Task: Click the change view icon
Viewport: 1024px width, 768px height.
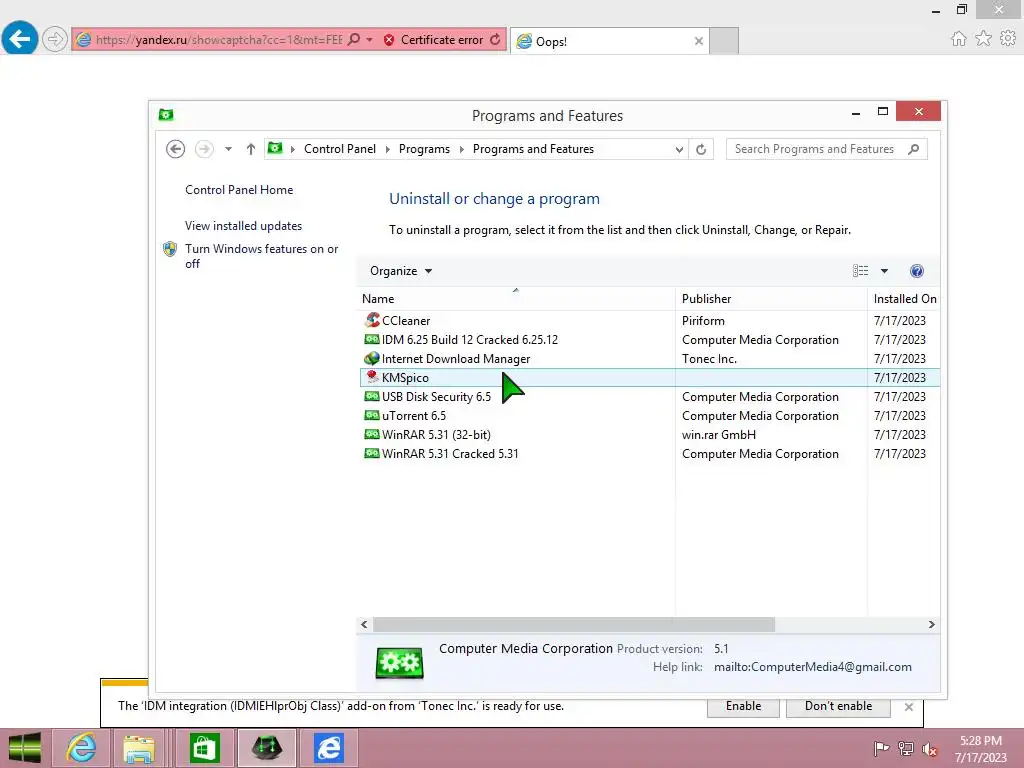Action: 860,271
